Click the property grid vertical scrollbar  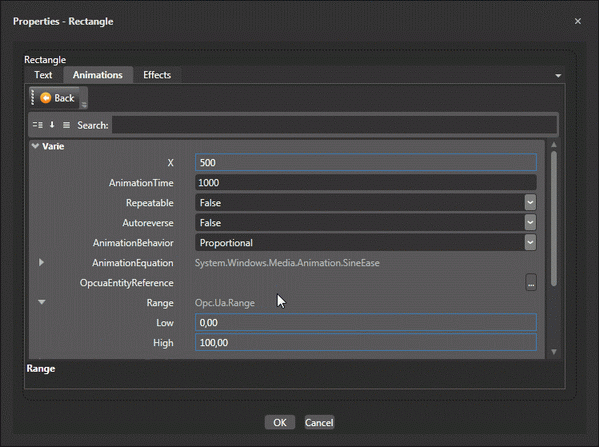[x=554, y=219]
